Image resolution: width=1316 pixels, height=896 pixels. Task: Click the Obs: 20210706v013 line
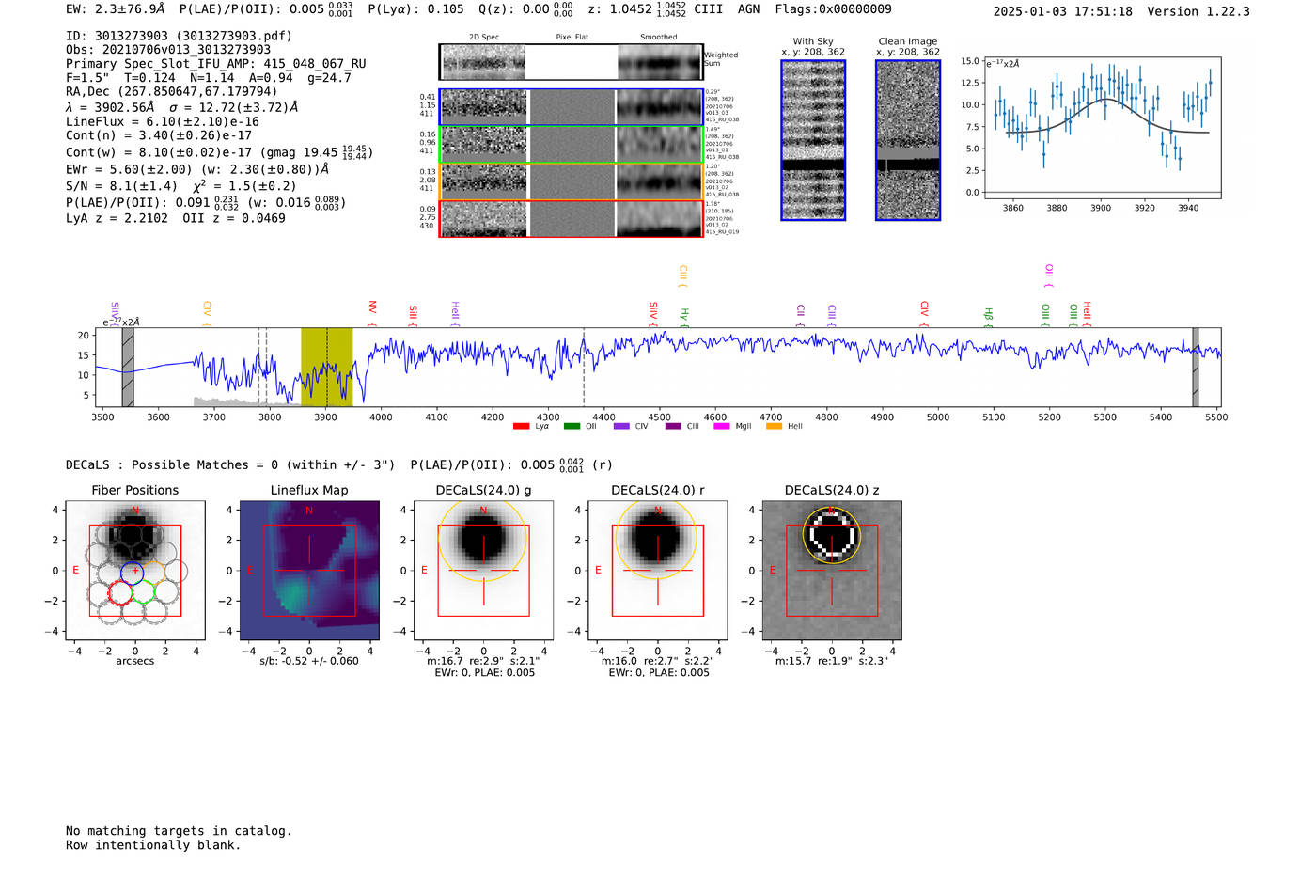pos(168,50)
